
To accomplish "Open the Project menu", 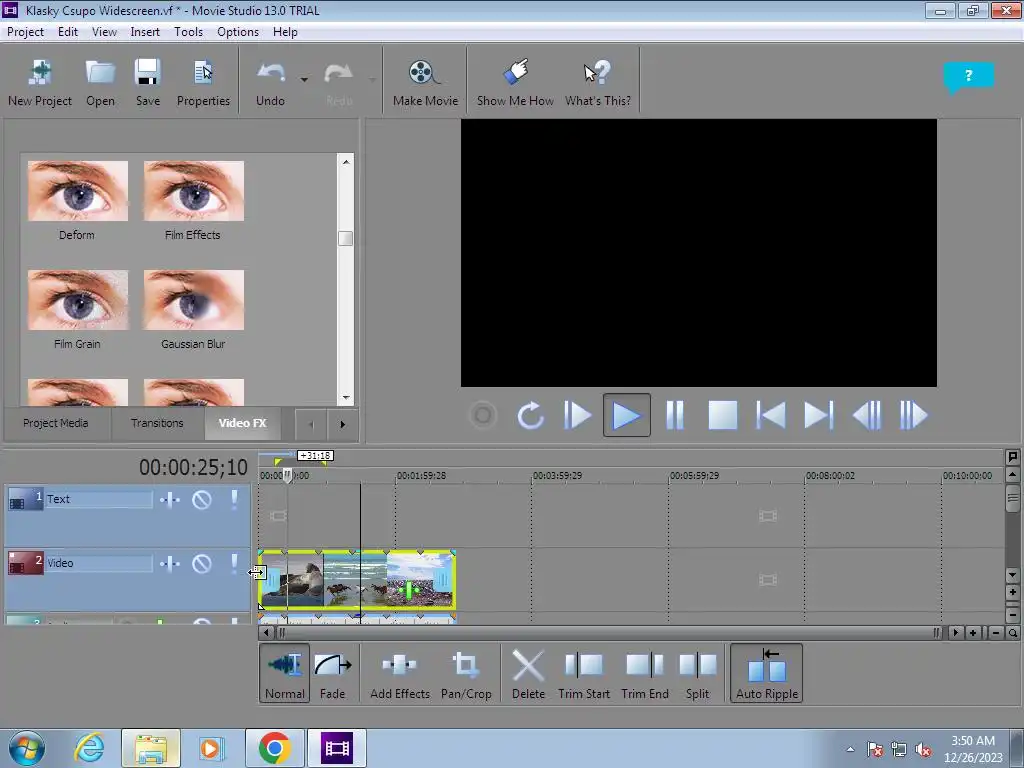I will click(25, 32).
